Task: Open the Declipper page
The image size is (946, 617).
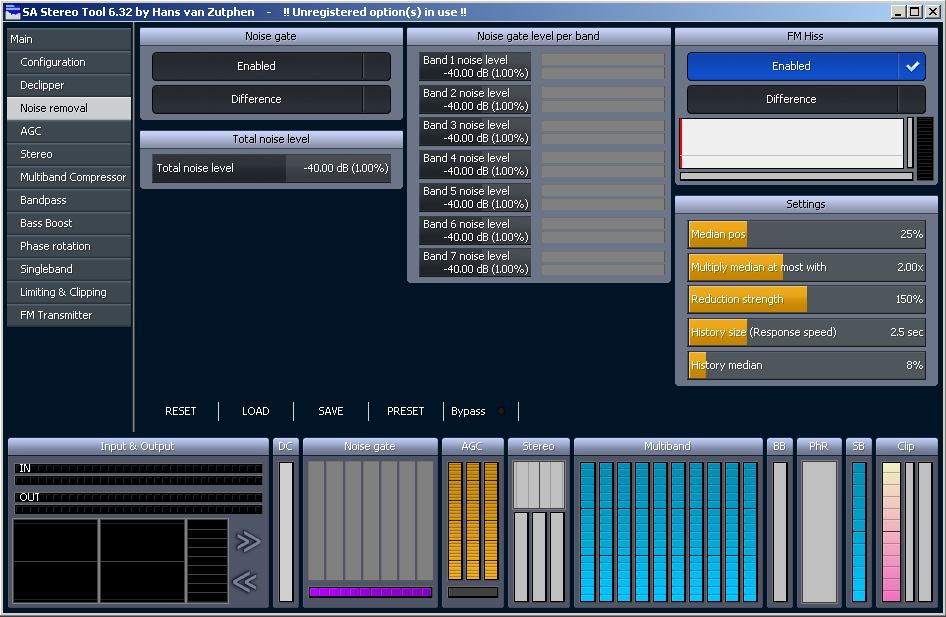Action: coord(69,85)
